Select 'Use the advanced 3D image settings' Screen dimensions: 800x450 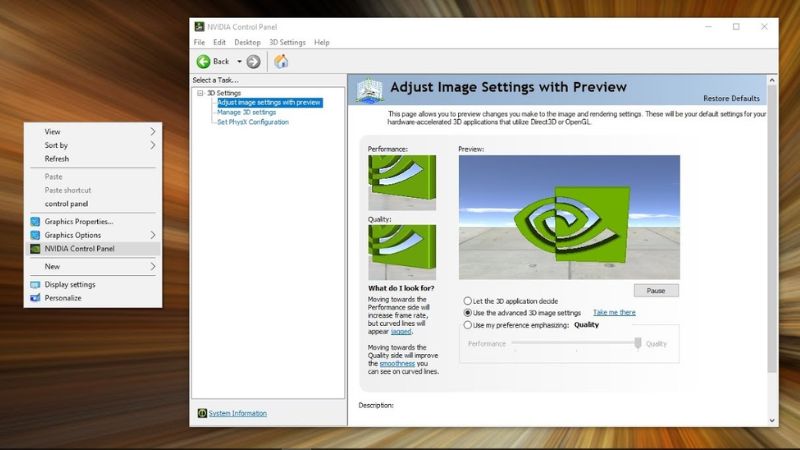[x=468, y=312]
